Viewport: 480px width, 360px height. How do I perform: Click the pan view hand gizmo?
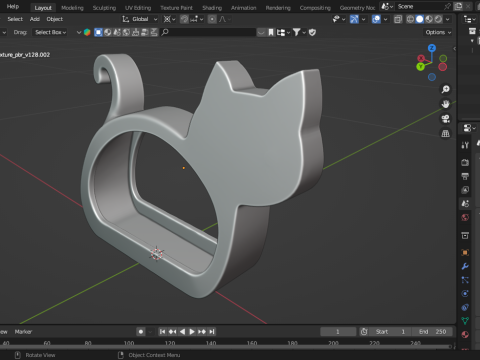[x=446, y=104]
